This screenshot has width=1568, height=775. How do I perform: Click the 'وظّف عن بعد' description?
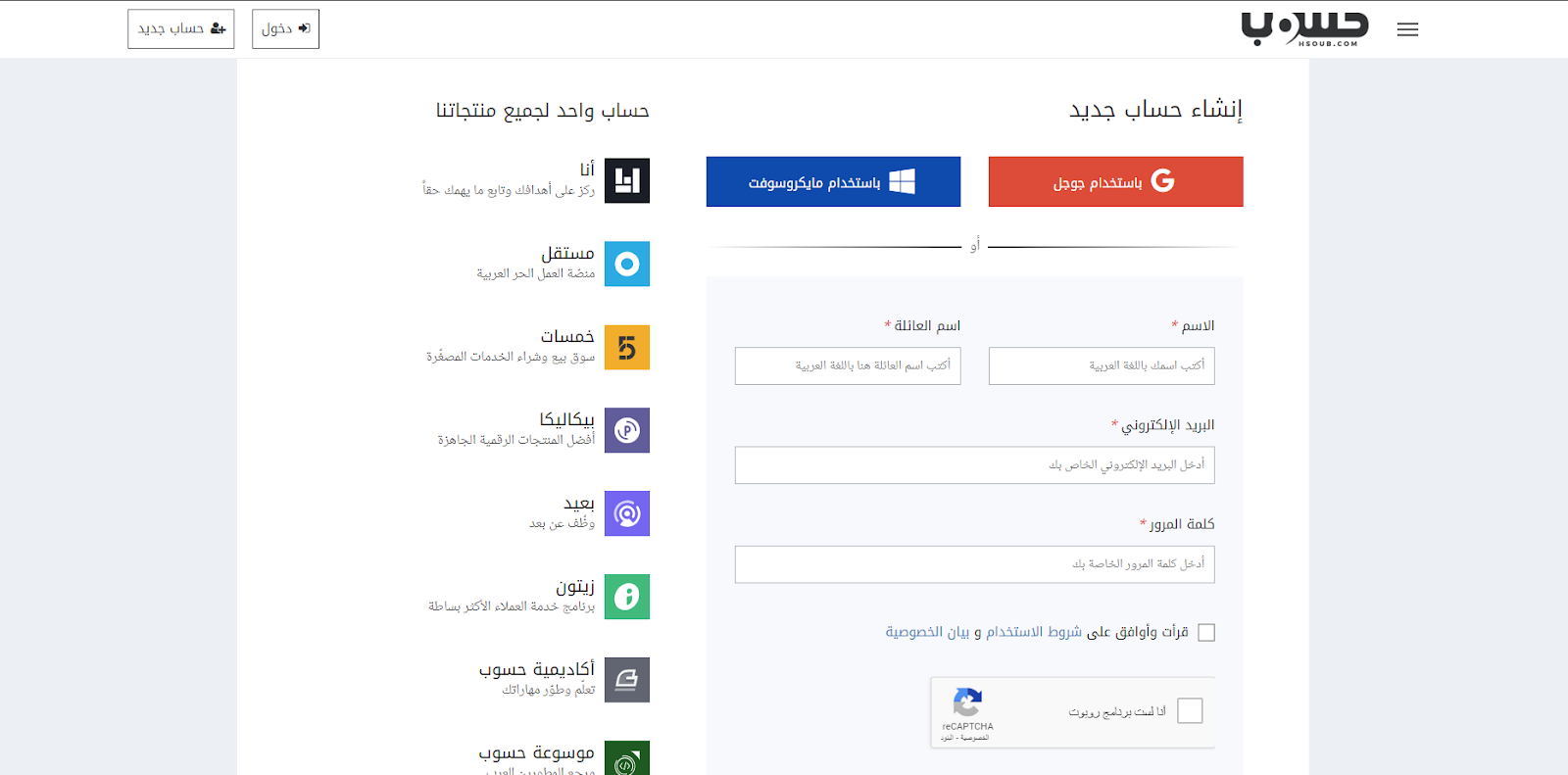tap(562, 523)
